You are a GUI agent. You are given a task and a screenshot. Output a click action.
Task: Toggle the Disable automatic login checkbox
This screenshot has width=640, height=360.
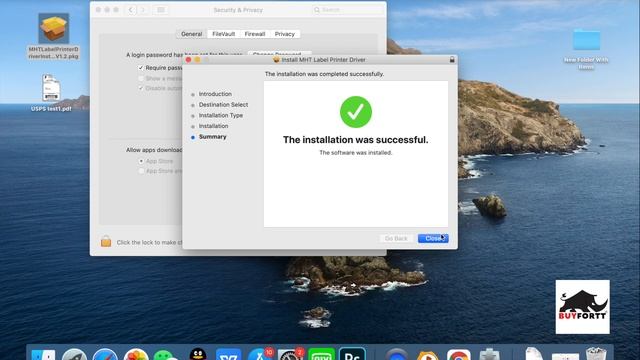(141, 88)
